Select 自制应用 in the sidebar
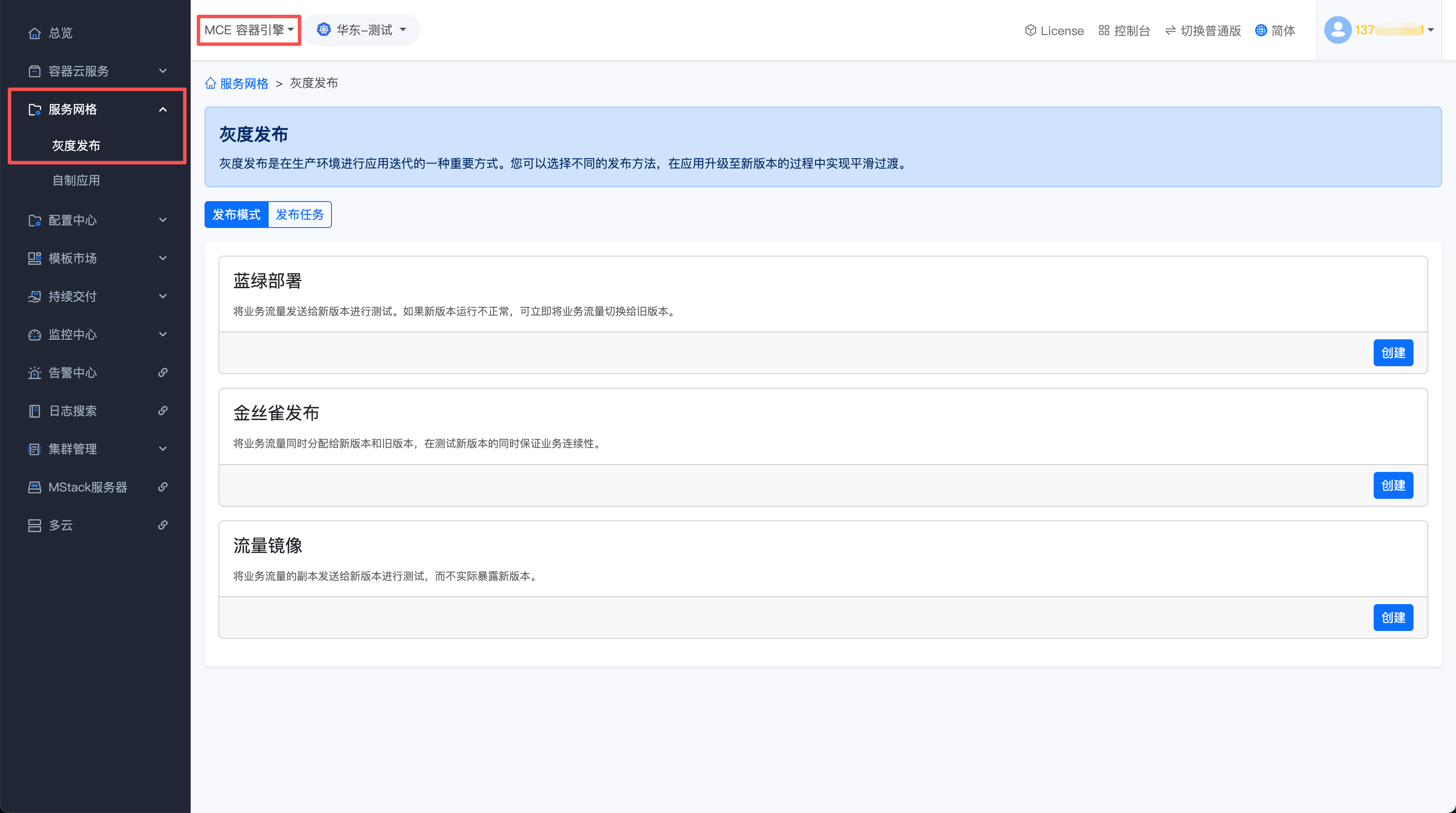 coord(76,180)
